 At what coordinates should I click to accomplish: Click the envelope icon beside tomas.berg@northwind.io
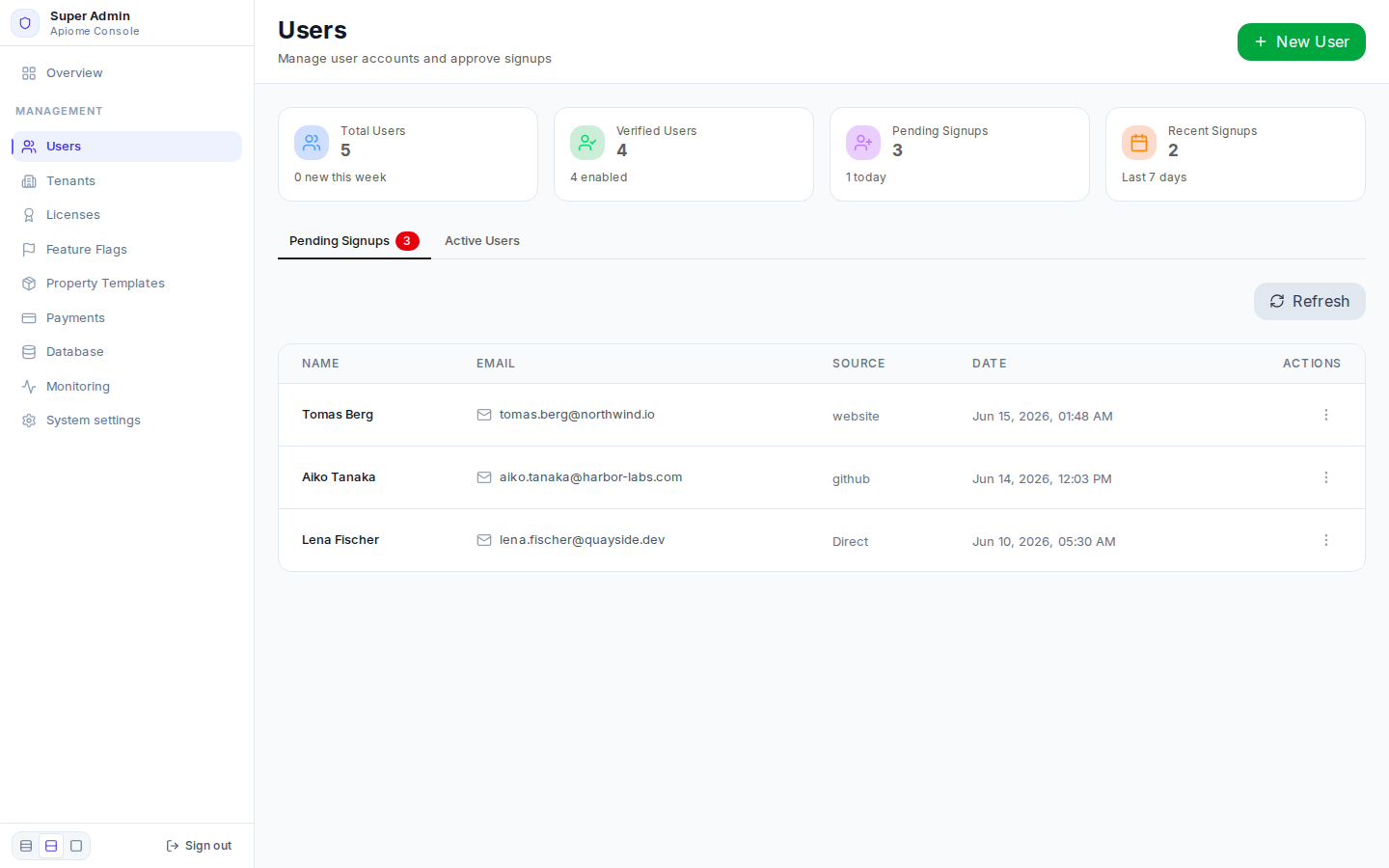(484, 415)
